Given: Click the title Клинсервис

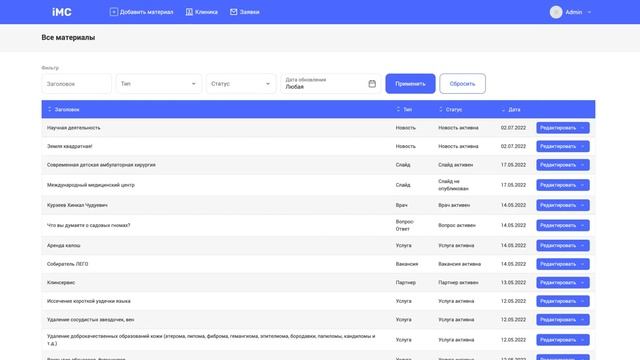Looking at the screenshot, I should tap(61, 282).
